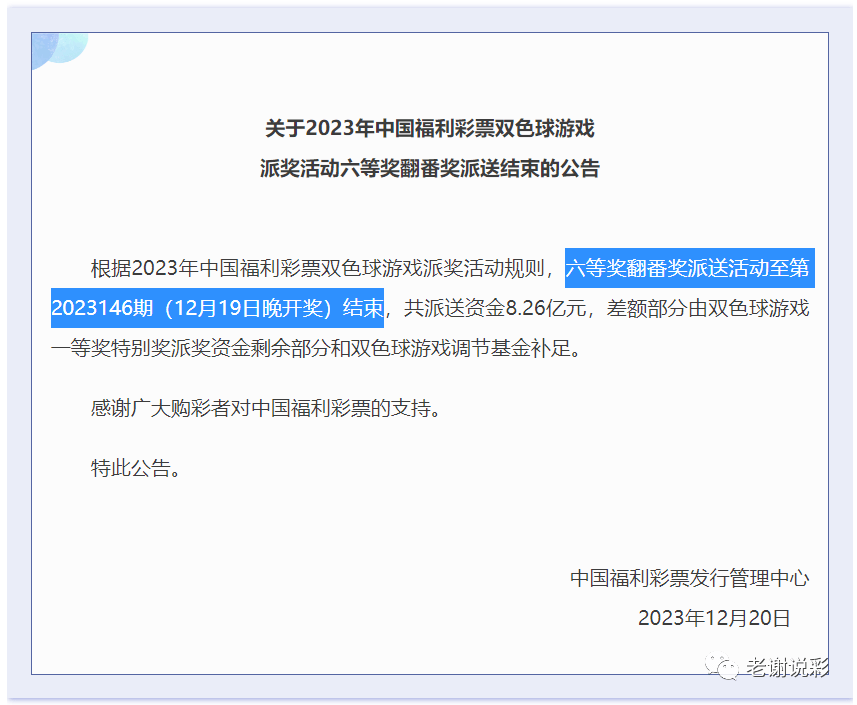Click the subtitle '派奖活动六等奖翻番奖派送结束的公告'

point(430,168)
